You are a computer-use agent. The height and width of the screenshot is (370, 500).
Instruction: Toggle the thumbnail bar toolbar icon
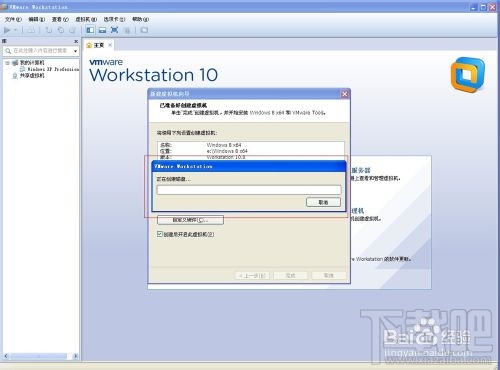[x=102, y=30]
